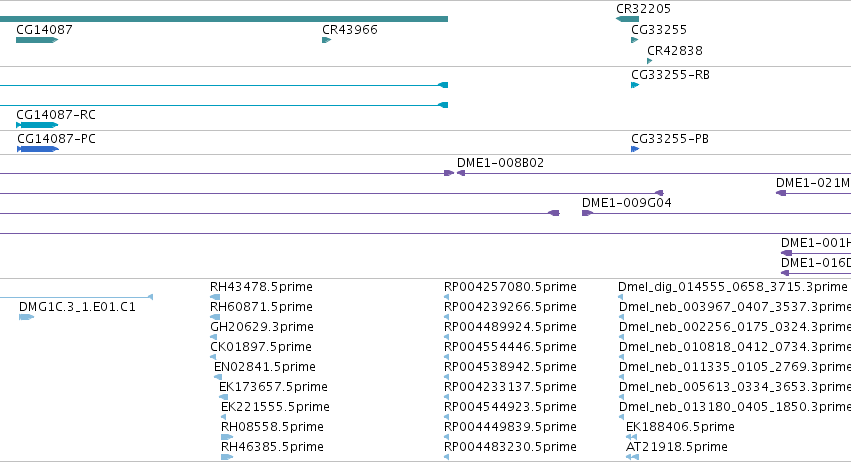The width and height of the screenshot is (851, 462).
Task: Click the CG33255-PB protein arrow
Action: pos(635,149)
